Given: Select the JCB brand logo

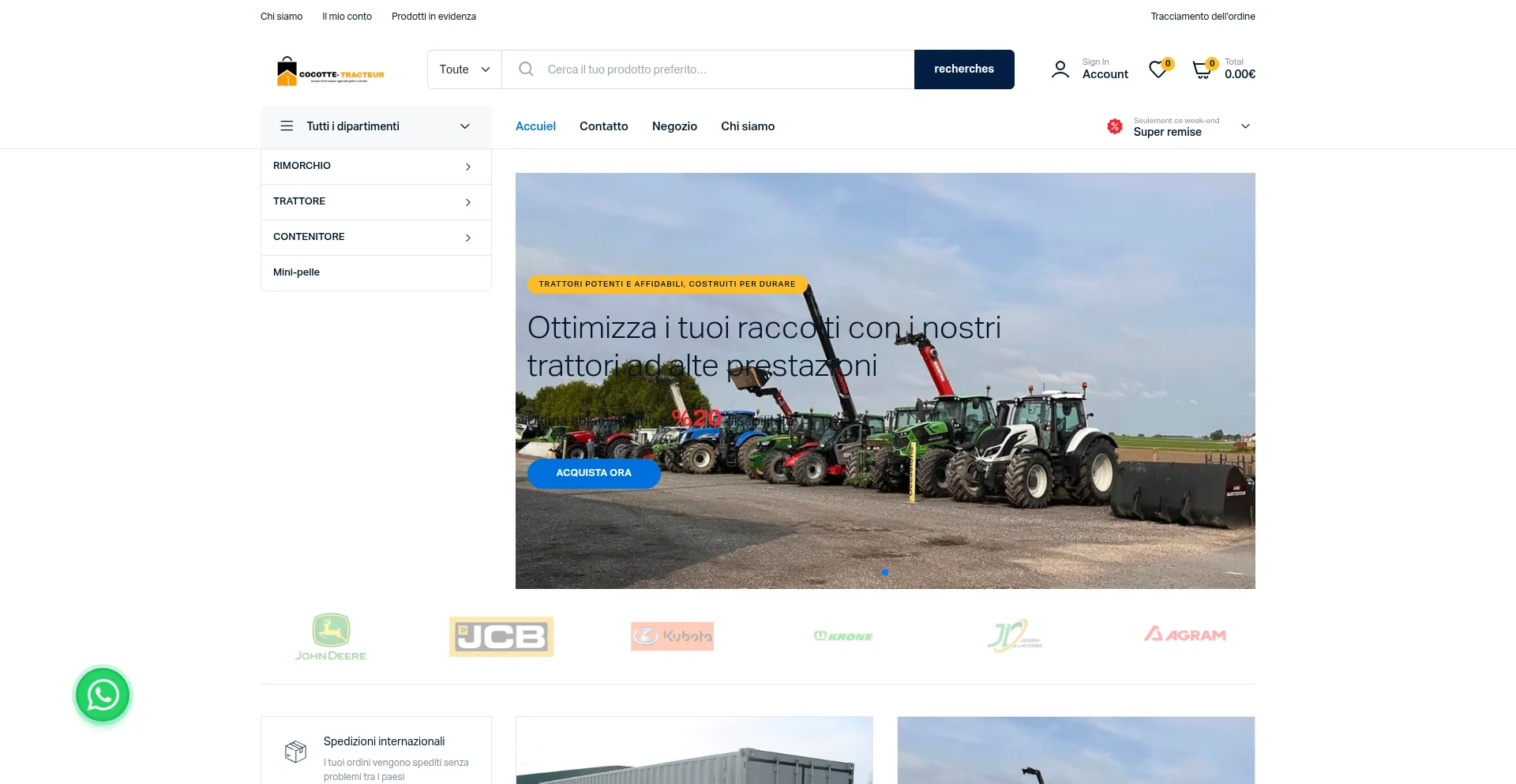Looking at the screenshot, I should tap(501, 636).
